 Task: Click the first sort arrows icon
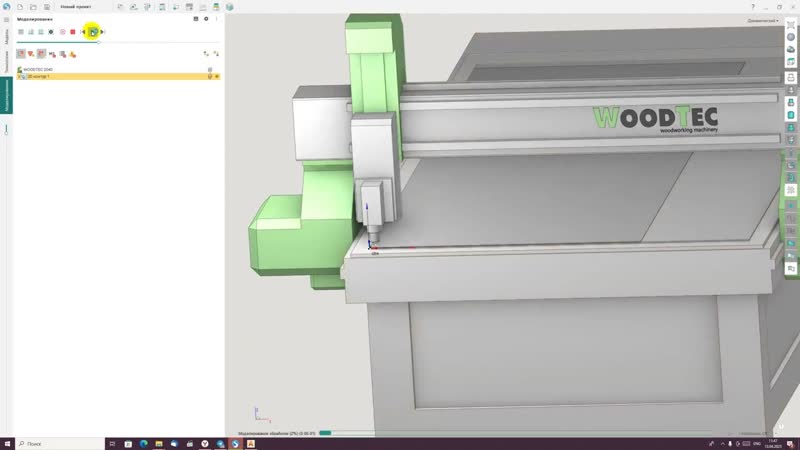click(206, 54)
